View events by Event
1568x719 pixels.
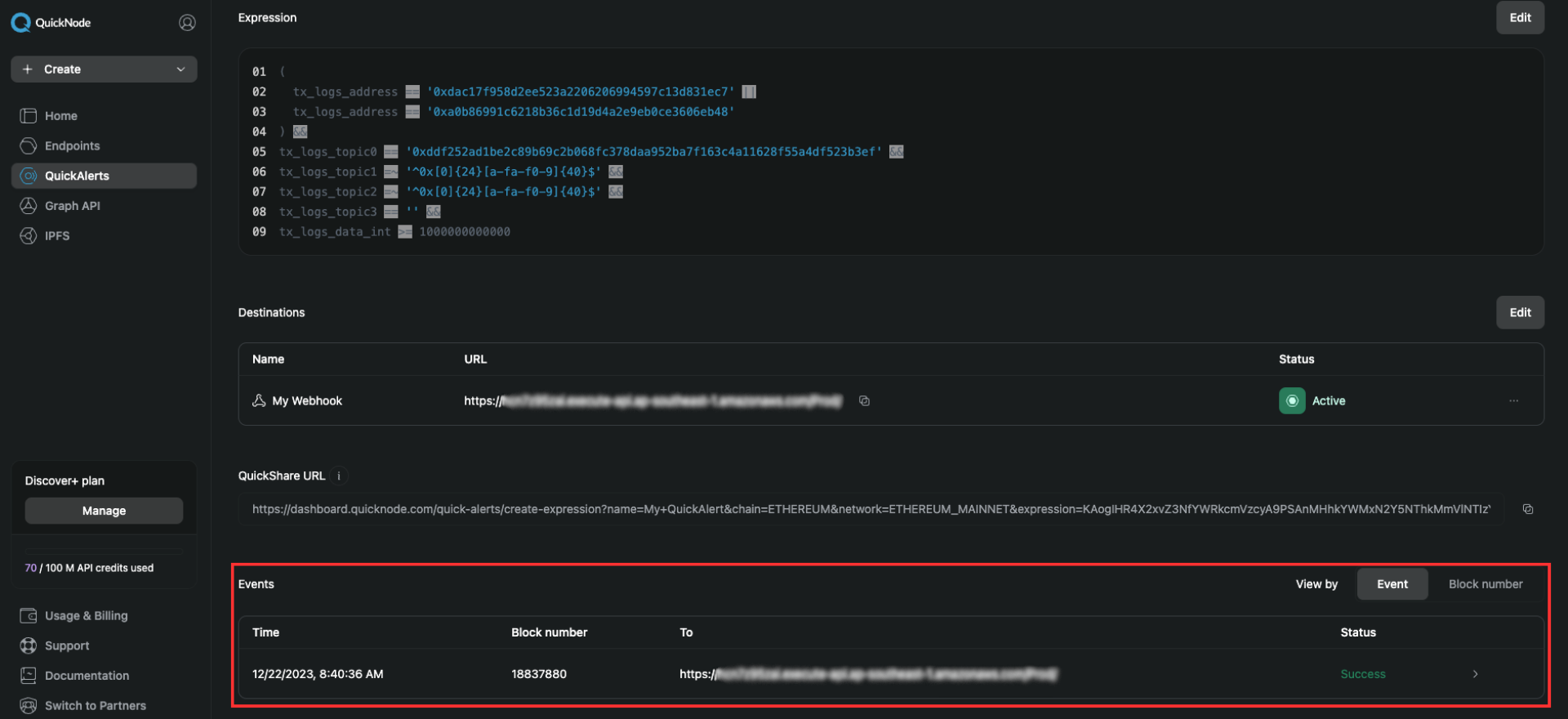pos(1392,584)
